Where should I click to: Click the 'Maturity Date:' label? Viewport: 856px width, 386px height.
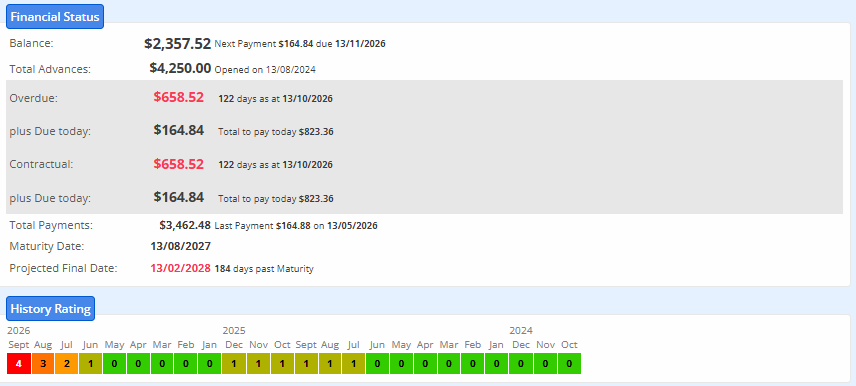[47, 246]
